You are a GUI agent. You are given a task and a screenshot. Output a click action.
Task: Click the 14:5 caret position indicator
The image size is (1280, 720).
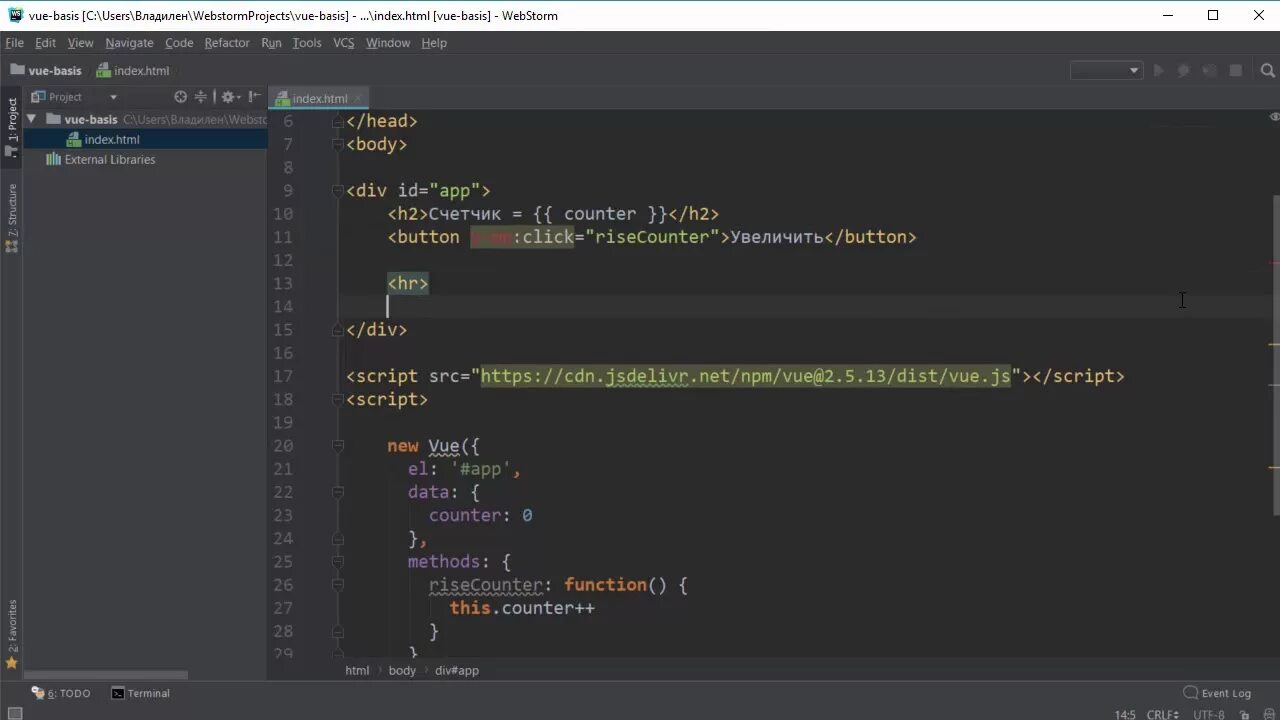(x=1124, y=714)
